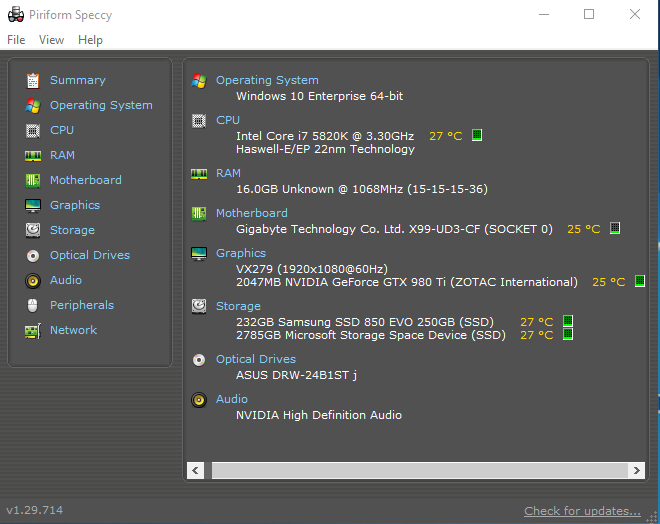The width and height of the screenshot is (660, 524).
Task: Click the RAM module icon in sidebar
Action: (x=32, y=155)
